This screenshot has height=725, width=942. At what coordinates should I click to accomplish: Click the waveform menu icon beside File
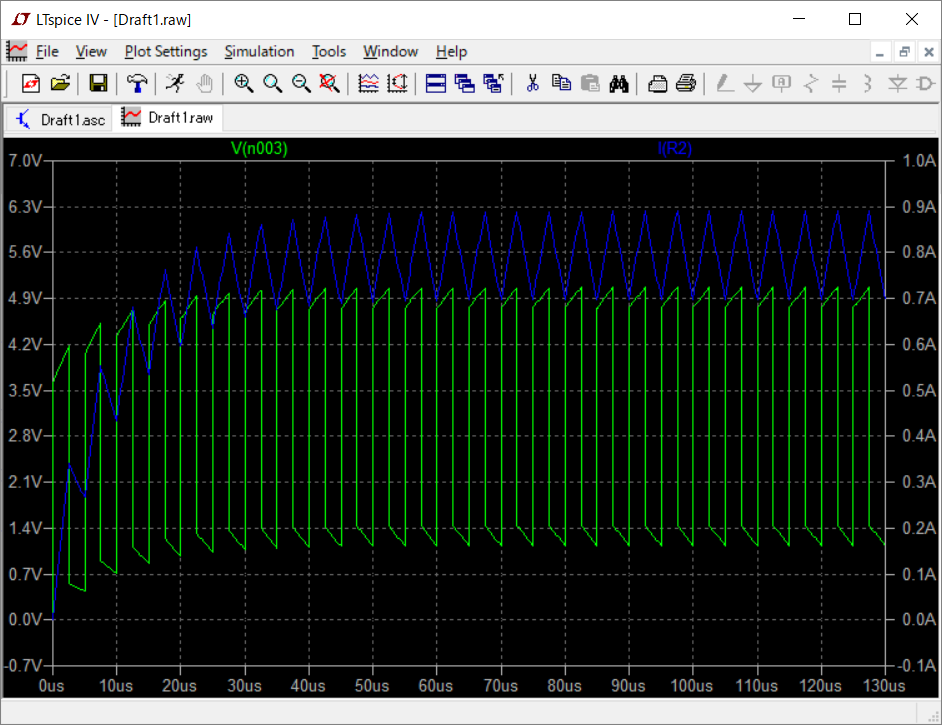point(17,51)
